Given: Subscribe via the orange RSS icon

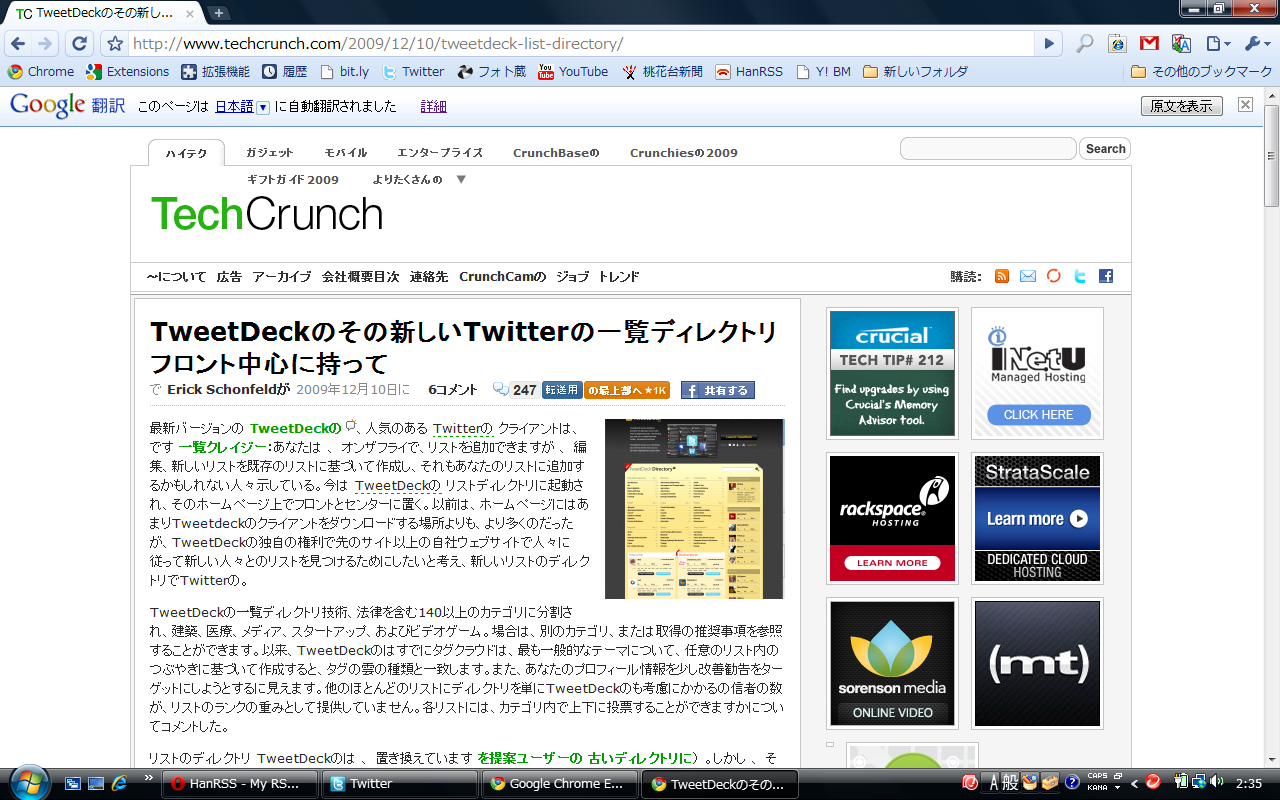Looking at the screenshot, I should pyautogui.click(x=1002, y=276).
